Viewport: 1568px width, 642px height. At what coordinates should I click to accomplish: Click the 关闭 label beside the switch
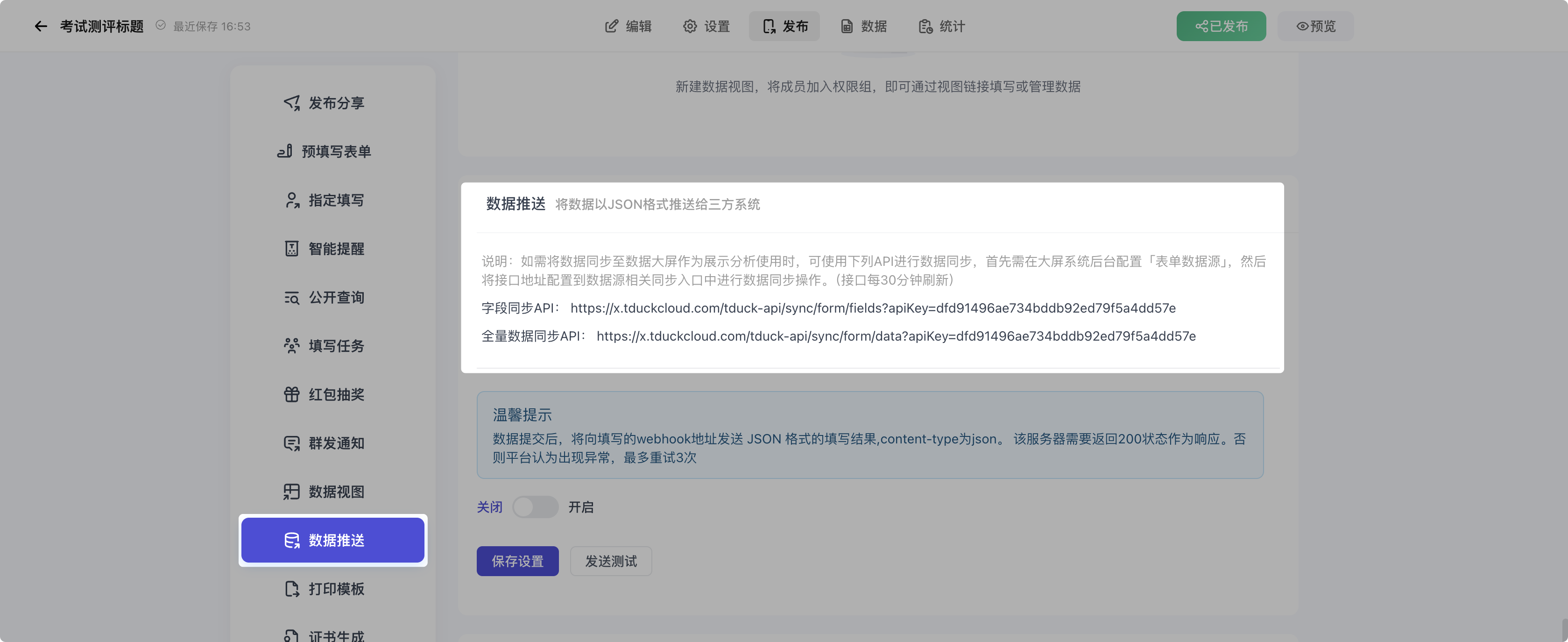[489, 507]
